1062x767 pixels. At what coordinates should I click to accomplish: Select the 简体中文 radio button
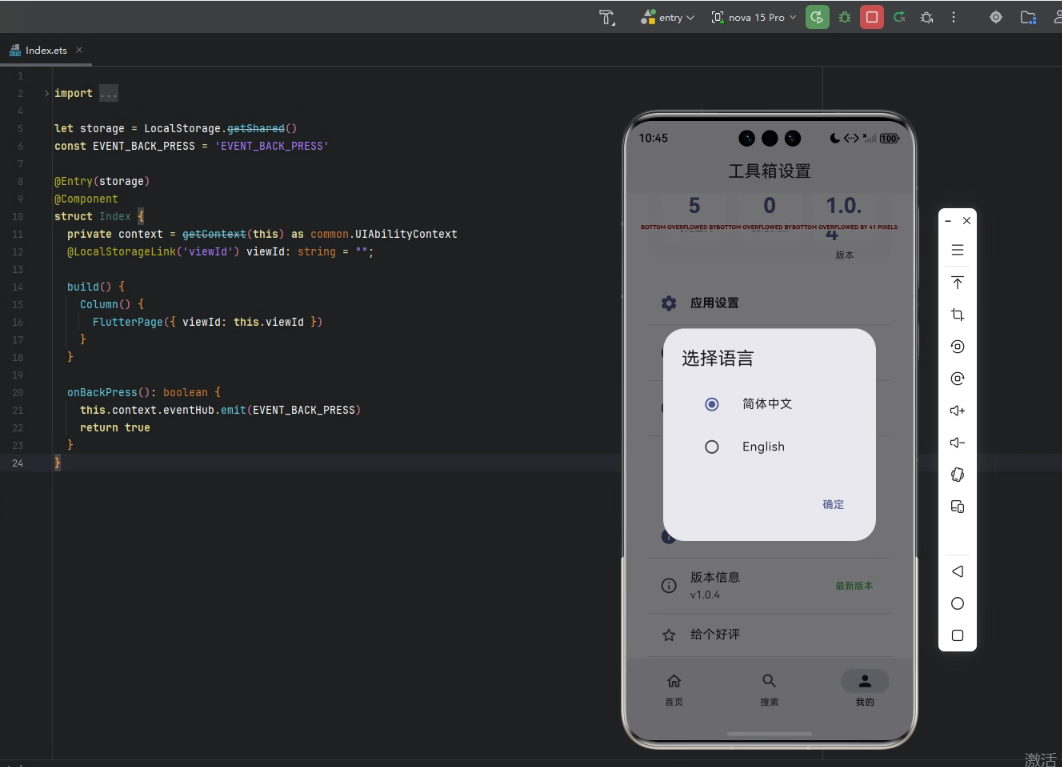(711, 404)
